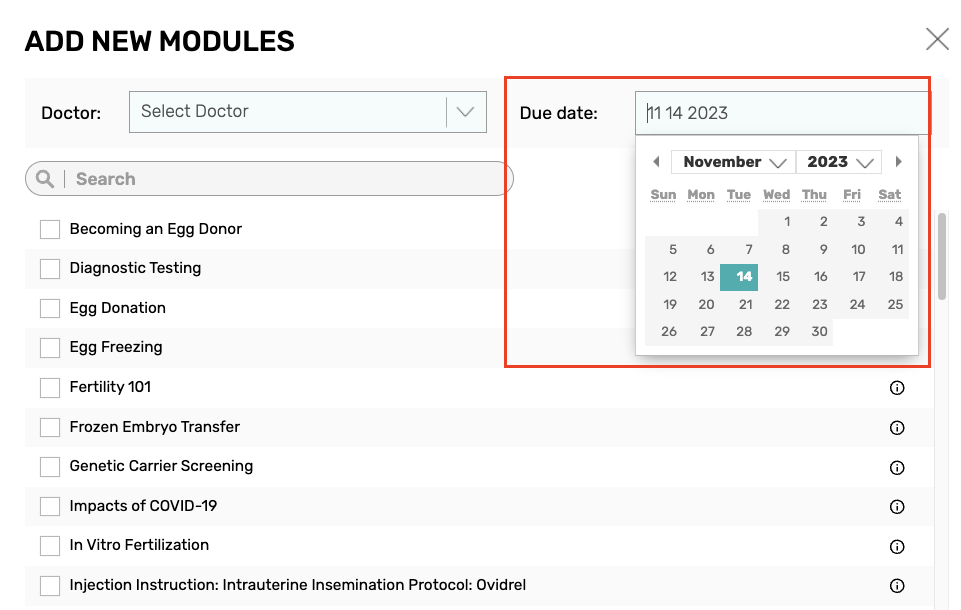The height and width of the screenshot is (610, 961).
Task: Go to next month in calendar
Action: [x=898, y=161]
